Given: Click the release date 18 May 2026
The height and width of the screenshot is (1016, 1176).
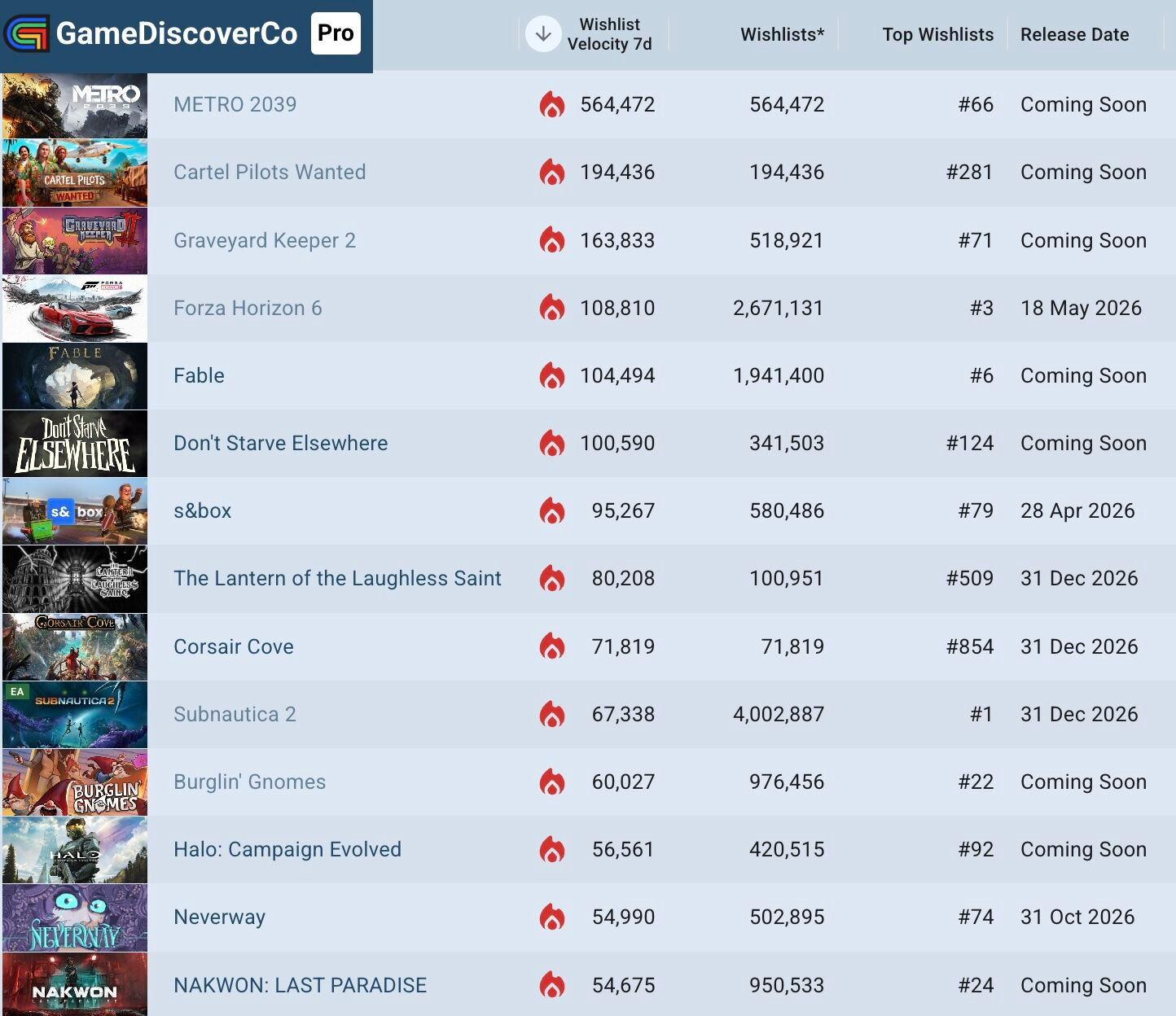Looking at the screenshot, I should [1081, 308].
